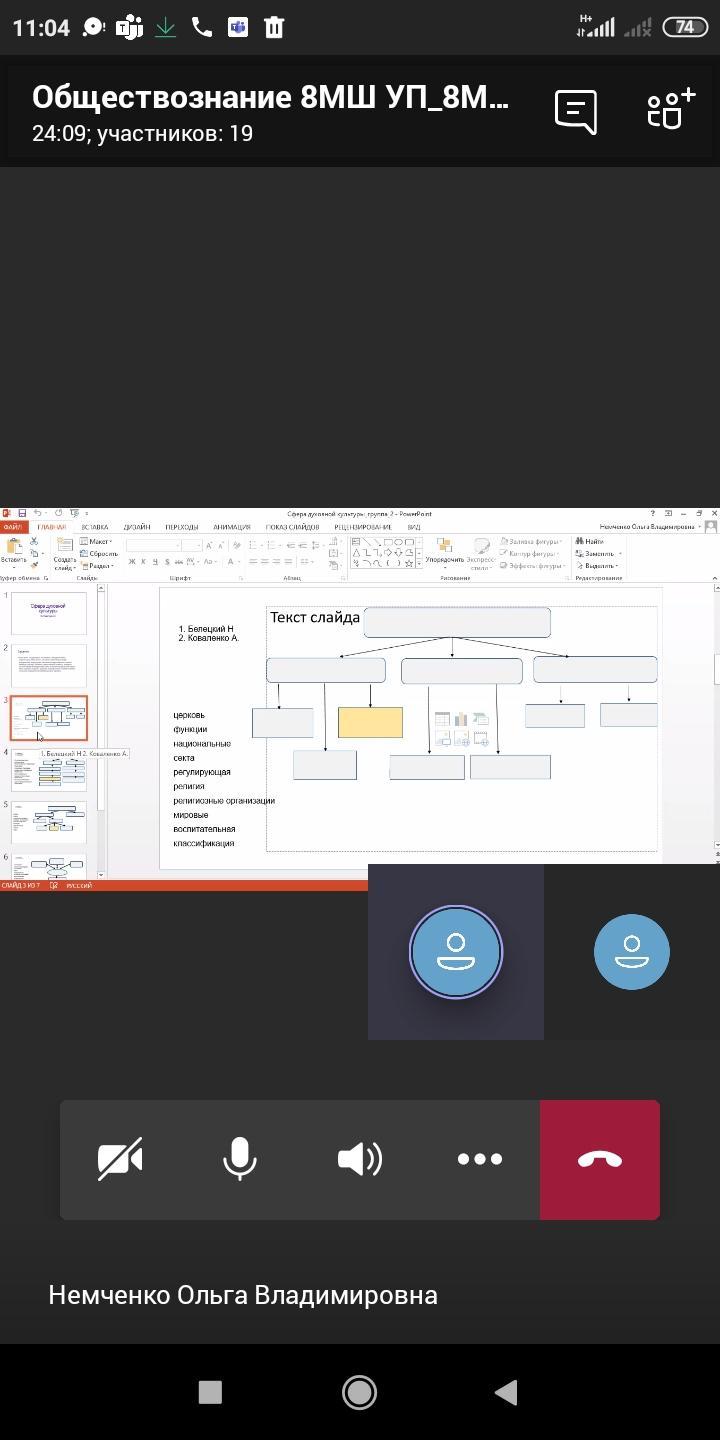Click the Найти find button
This screenshot has width=720, height=1440.
click(590, 542)
